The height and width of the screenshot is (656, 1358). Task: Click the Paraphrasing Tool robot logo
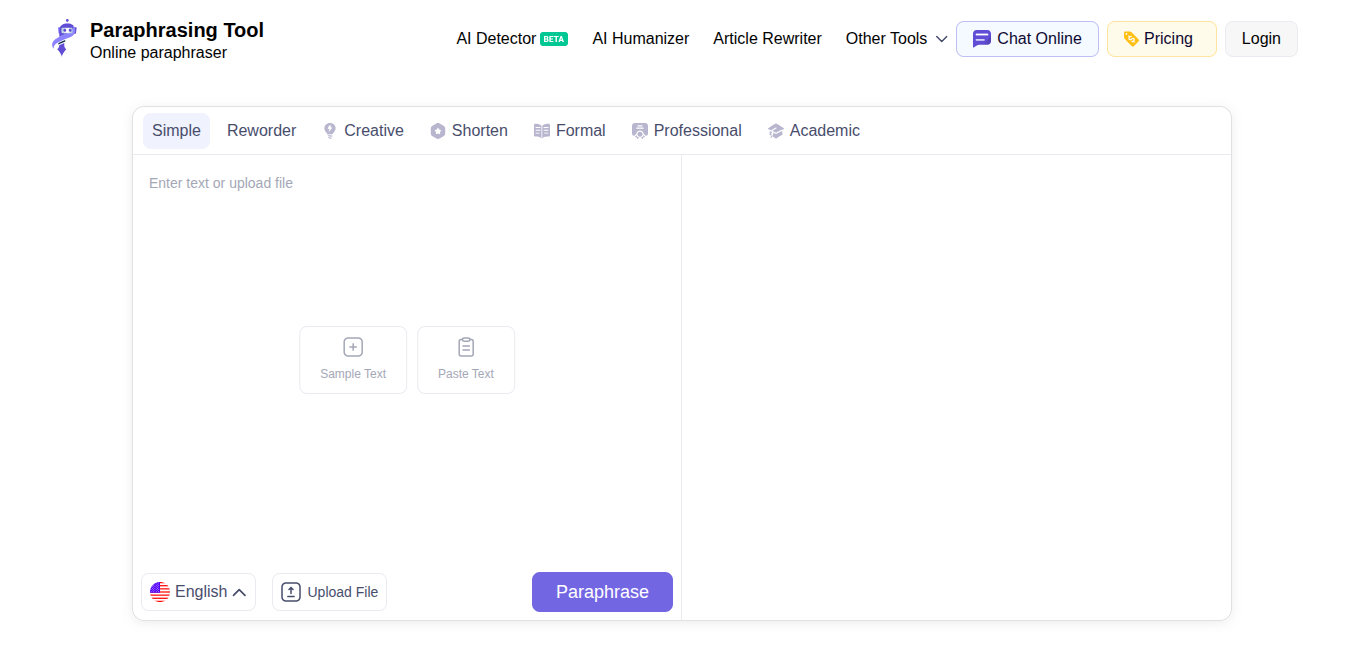63,37
